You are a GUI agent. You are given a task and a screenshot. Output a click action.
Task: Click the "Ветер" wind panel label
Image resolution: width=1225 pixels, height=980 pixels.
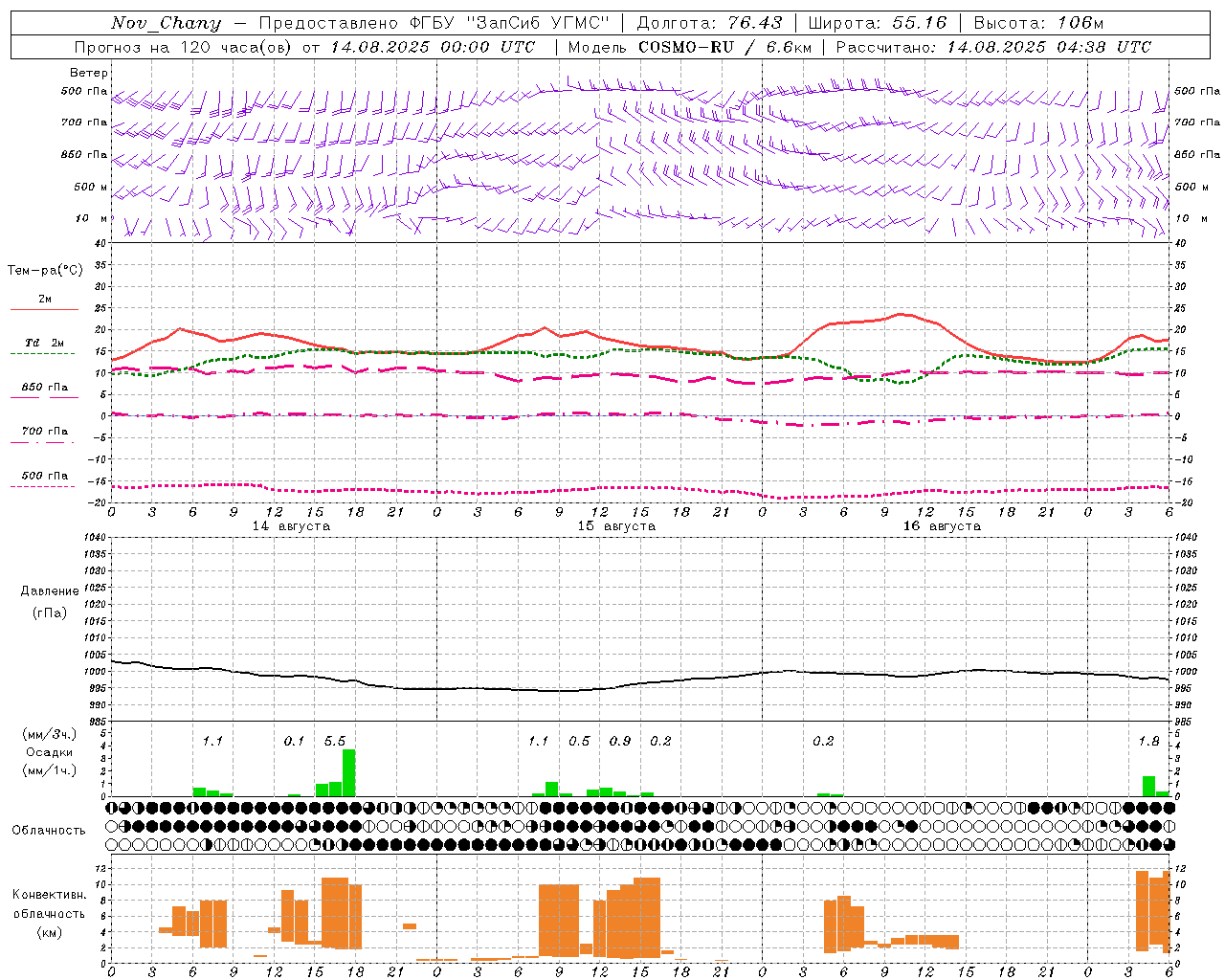(x=89, y=73)
